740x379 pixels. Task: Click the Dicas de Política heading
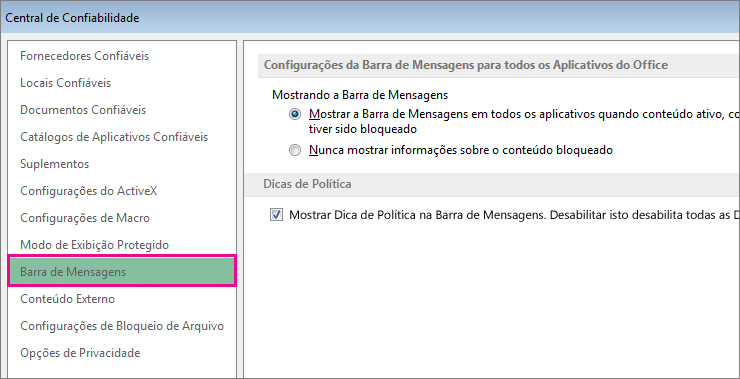coord(307,184)
